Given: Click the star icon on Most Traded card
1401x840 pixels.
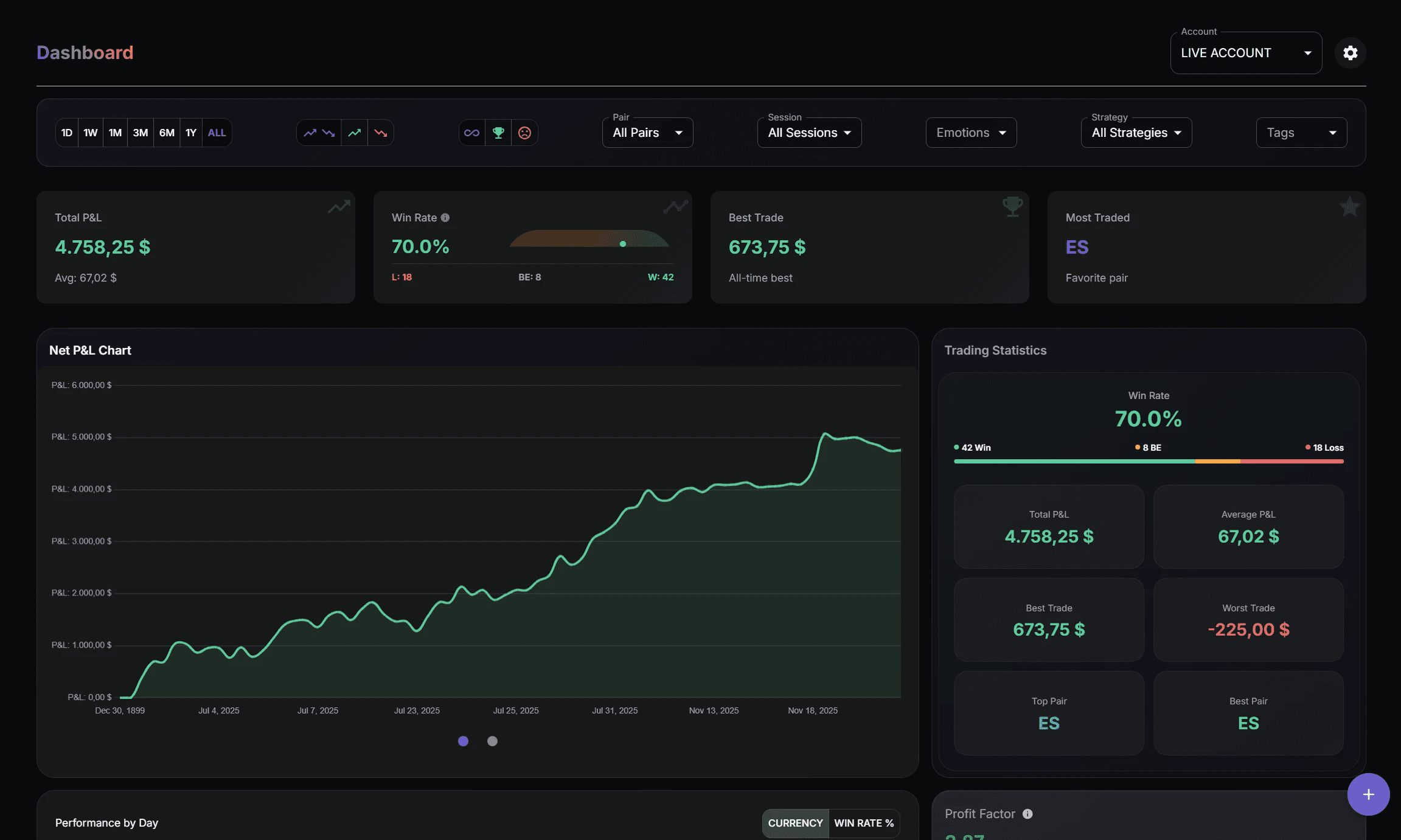Looking at the screenshot, I should (x=1349, y=207).
